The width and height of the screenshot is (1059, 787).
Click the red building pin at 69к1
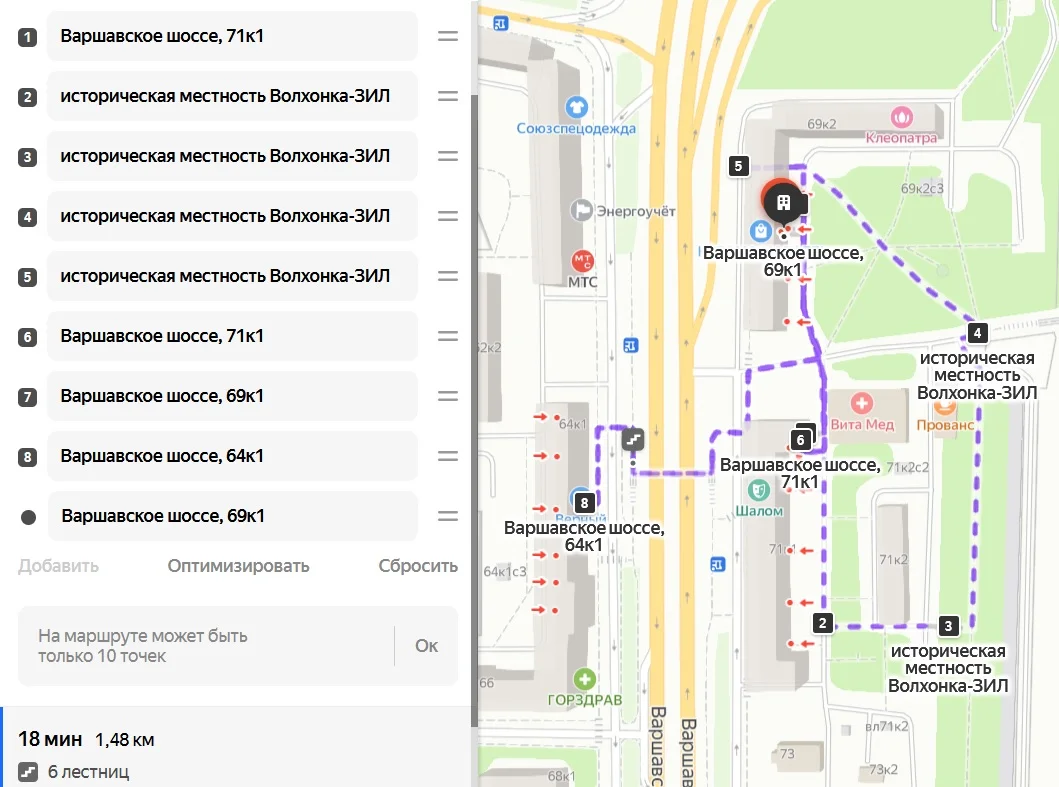pyautogui.click(x=782, y=201)
